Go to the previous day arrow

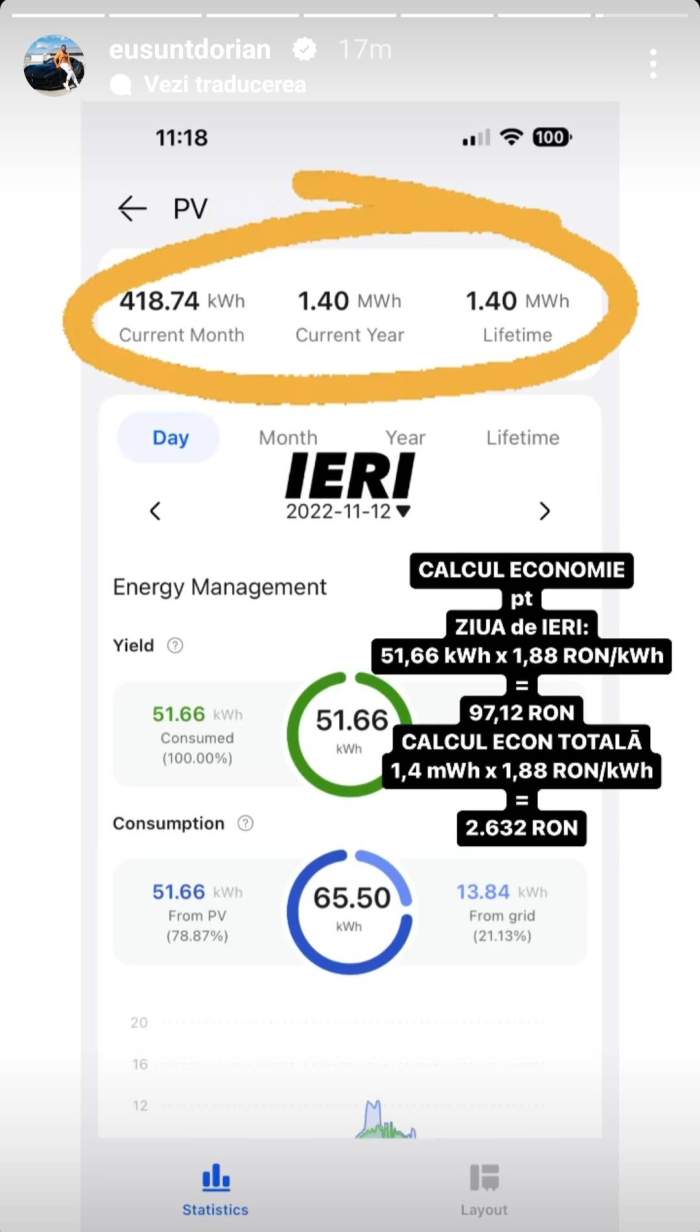pos(155,511)
